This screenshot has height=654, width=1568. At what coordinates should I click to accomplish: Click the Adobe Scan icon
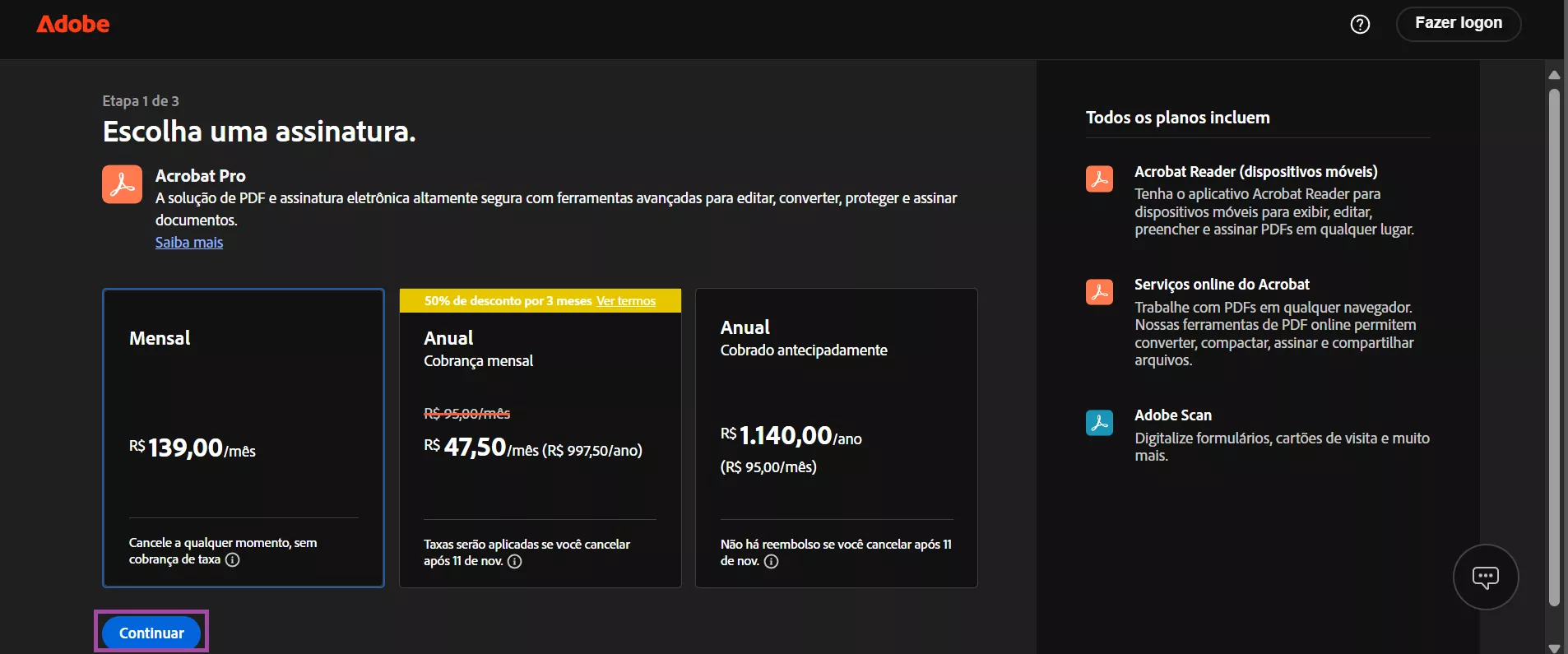(x=1099, y=423)
